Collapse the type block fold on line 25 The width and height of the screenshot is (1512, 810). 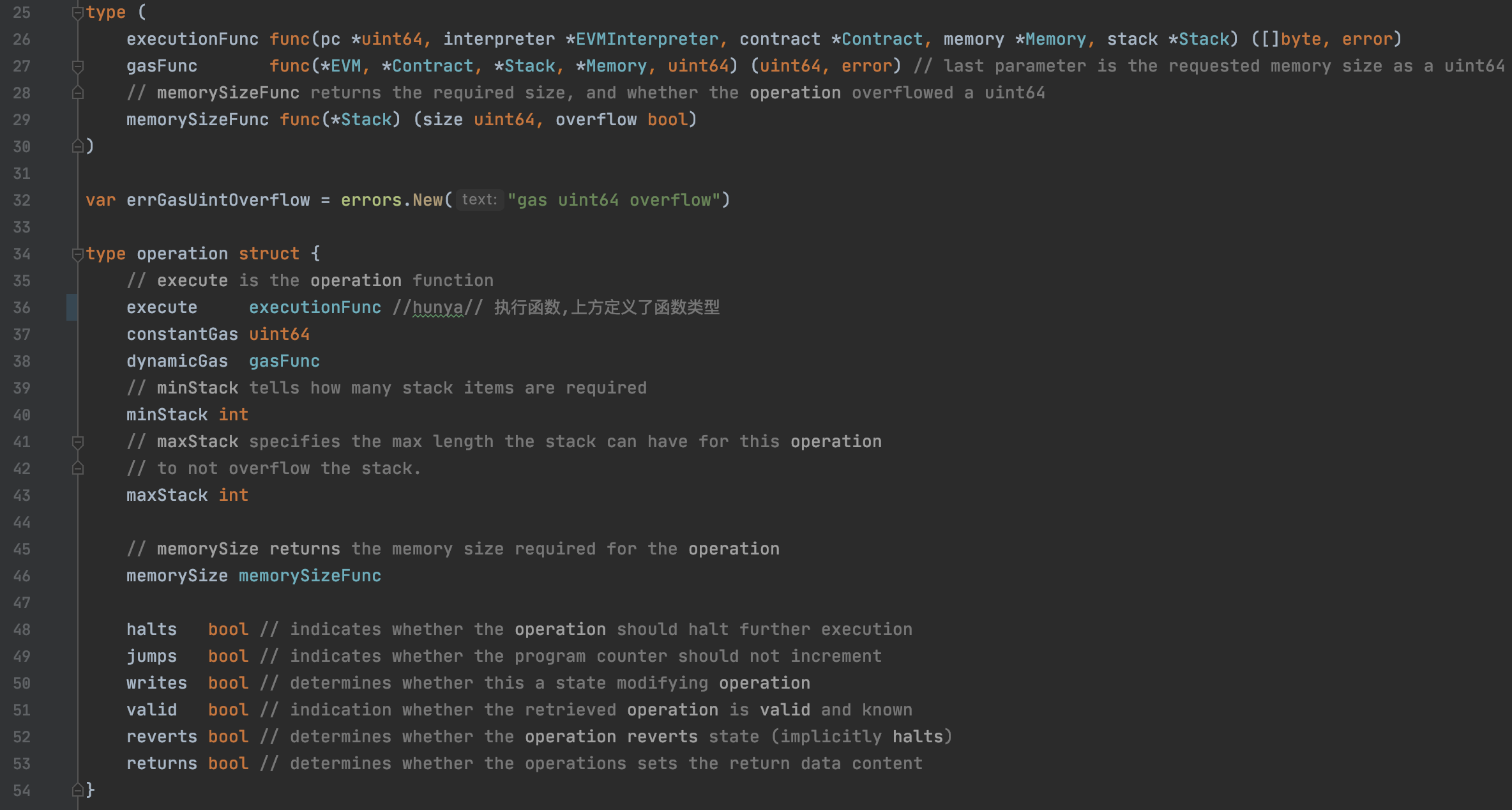[78, 13]
